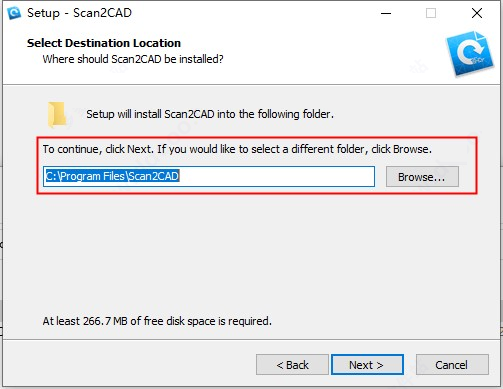Click the 266.7 MB disk space notice

[157, 321]
